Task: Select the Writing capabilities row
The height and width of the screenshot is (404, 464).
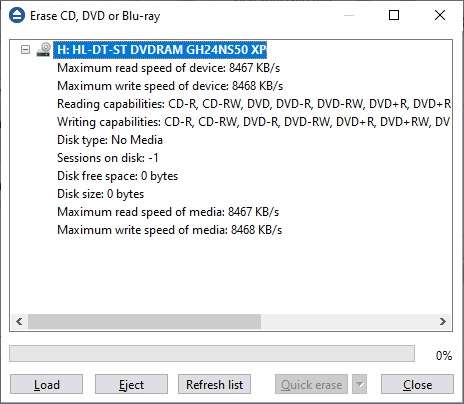Action: pyautogui.click(x=254, y=122)
